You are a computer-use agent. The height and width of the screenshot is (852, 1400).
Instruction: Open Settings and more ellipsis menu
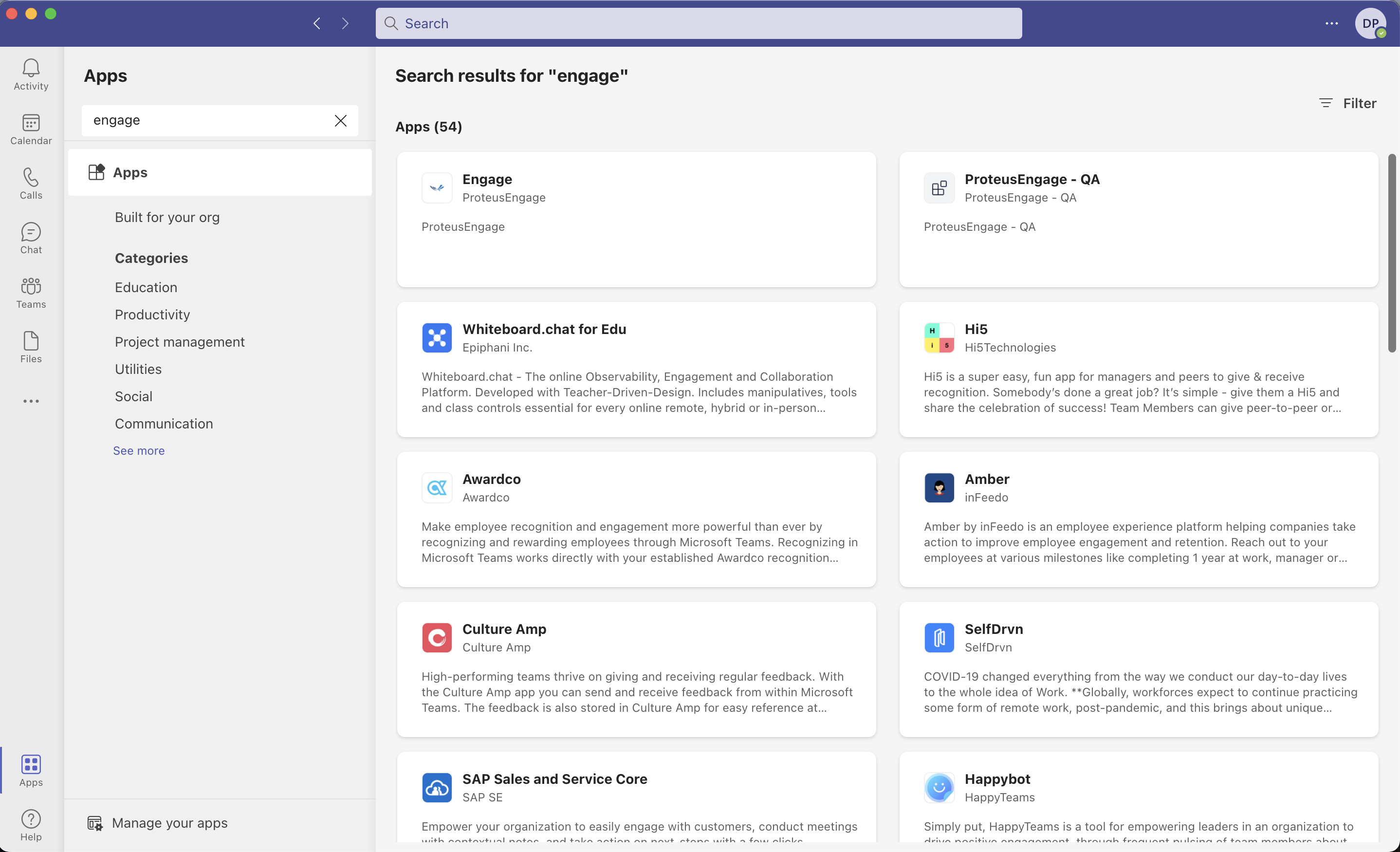1331,23
